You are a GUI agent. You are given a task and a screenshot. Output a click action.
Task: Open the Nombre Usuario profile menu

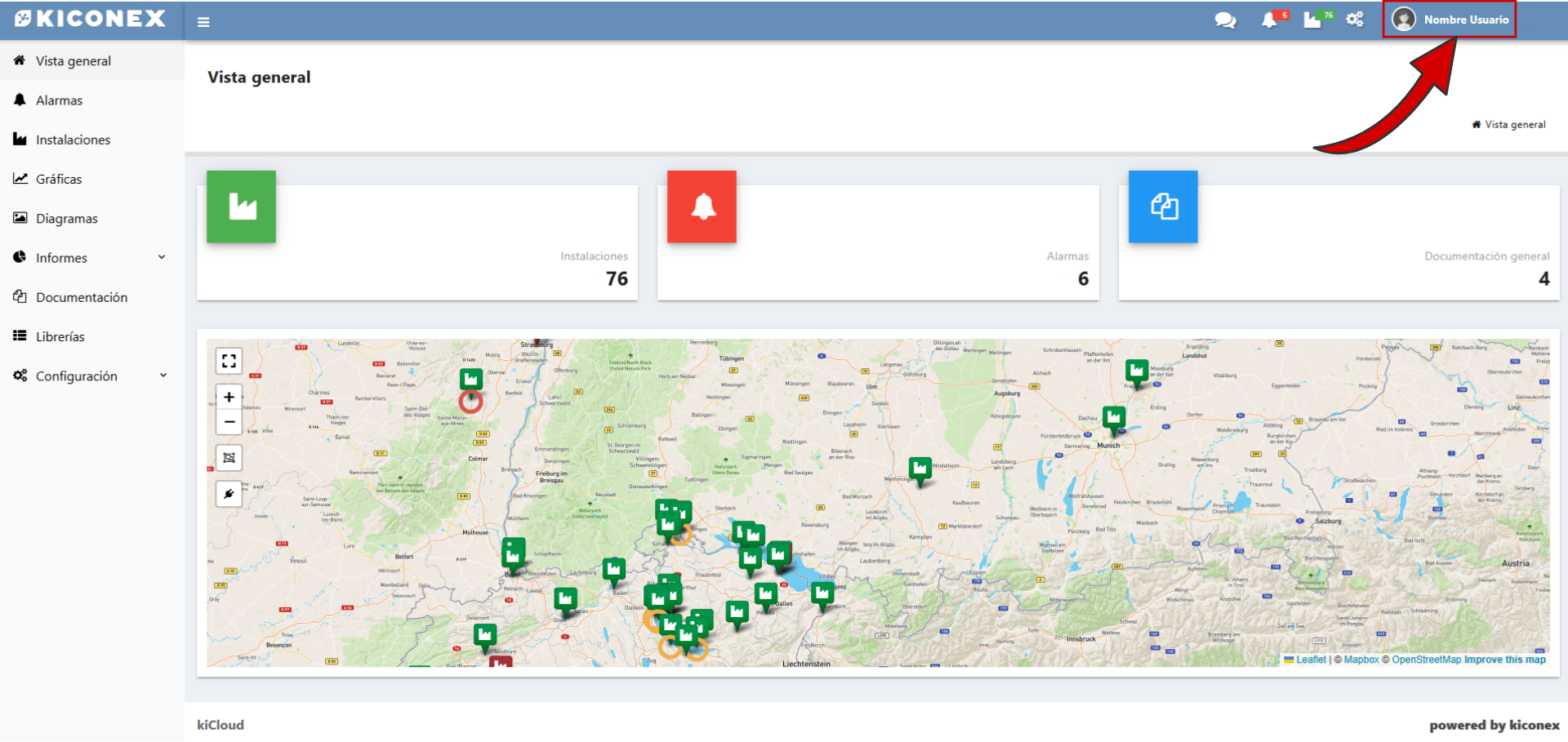click(x=1450, y=20)
